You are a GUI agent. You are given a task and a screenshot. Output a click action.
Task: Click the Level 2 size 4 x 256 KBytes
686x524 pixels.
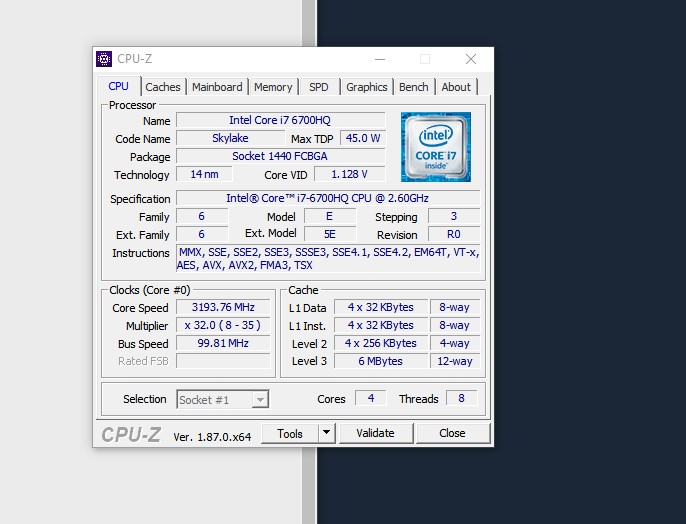(x=381, y=343)
